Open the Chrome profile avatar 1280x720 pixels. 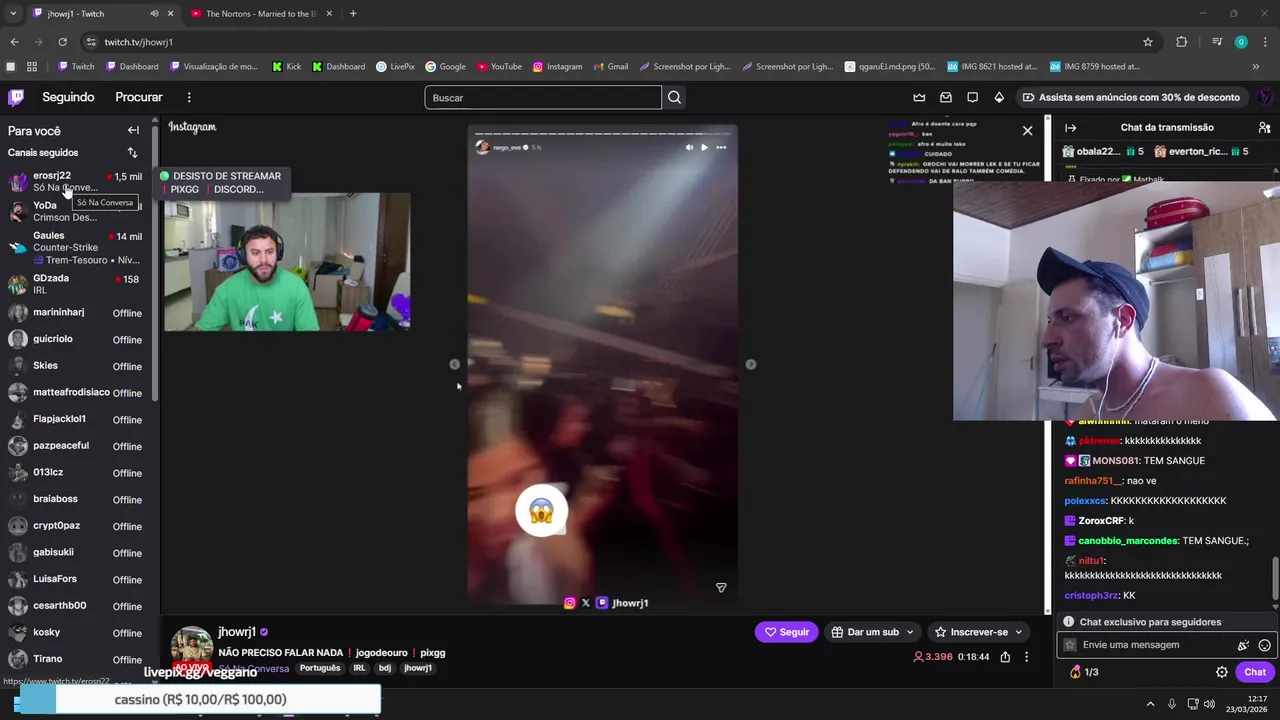[1241, 42]
